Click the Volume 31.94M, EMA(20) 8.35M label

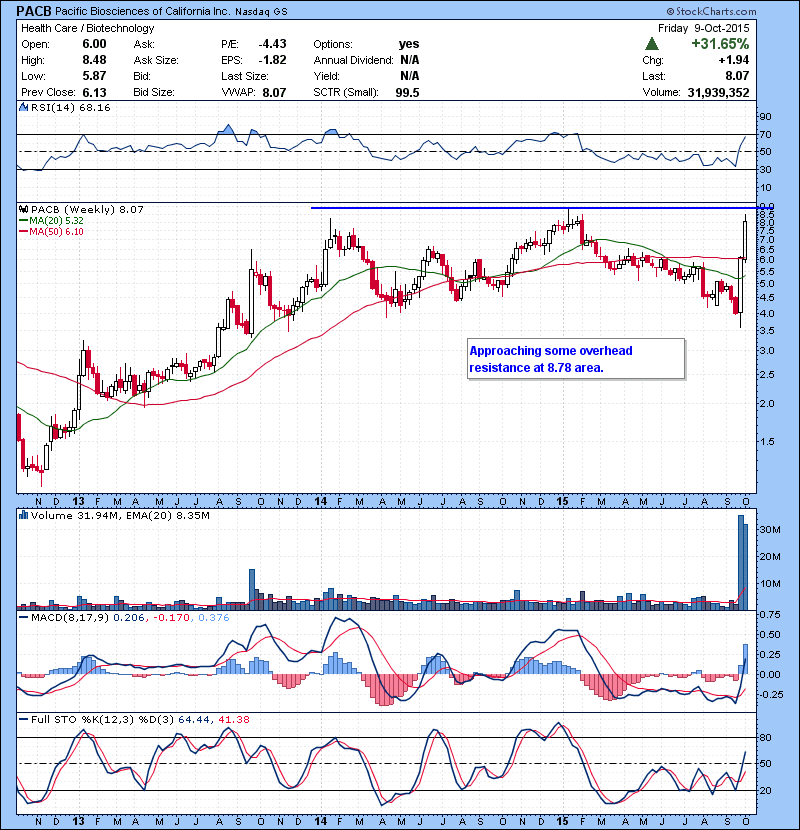(x=120, y=515)
